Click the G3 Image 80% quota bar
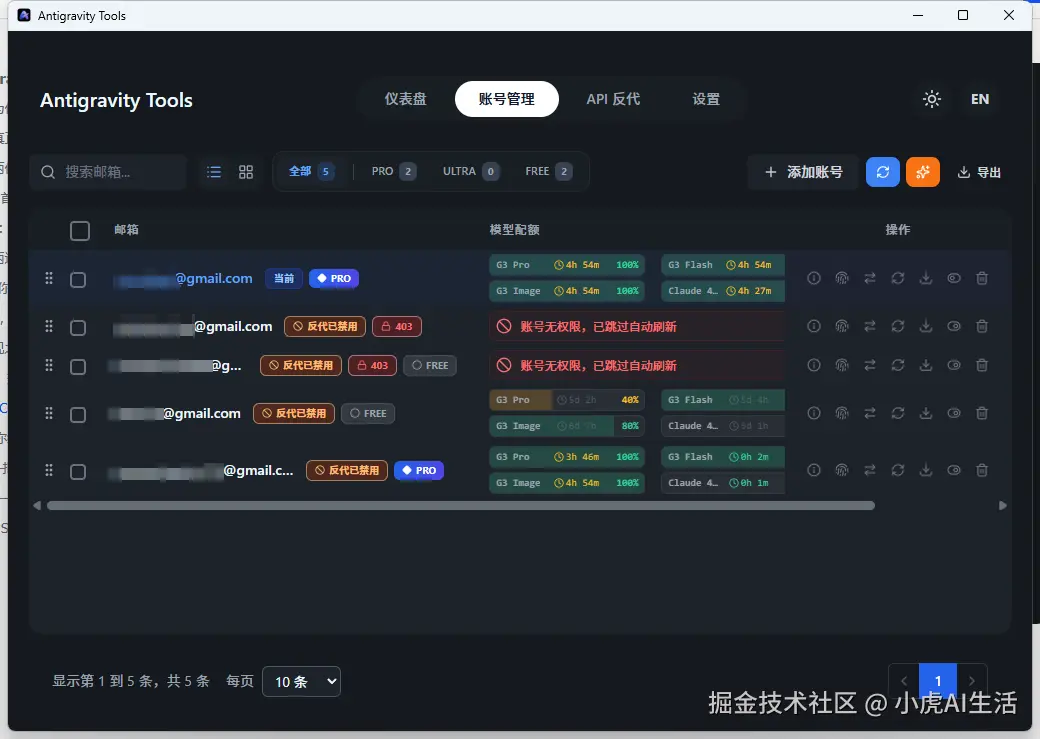Image resolution: width=1040 pixels, height=739 pixels. [x=567, y=426]
